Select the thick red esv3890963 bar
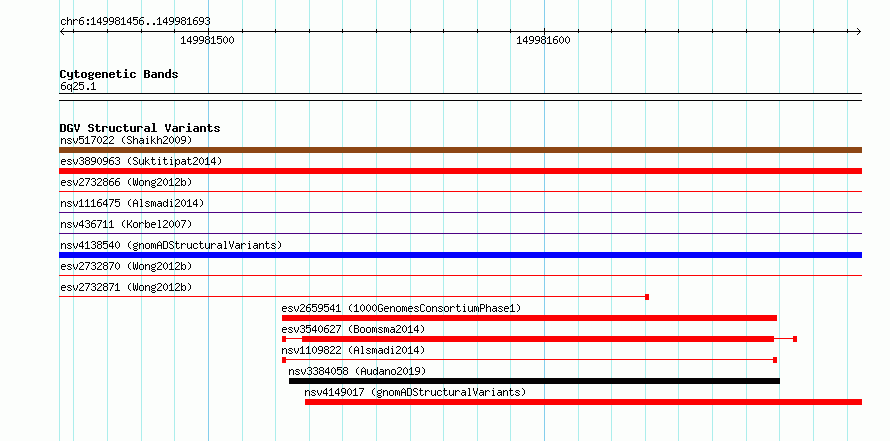The height and width of the screenshot is (441, 890). point(460,171)
